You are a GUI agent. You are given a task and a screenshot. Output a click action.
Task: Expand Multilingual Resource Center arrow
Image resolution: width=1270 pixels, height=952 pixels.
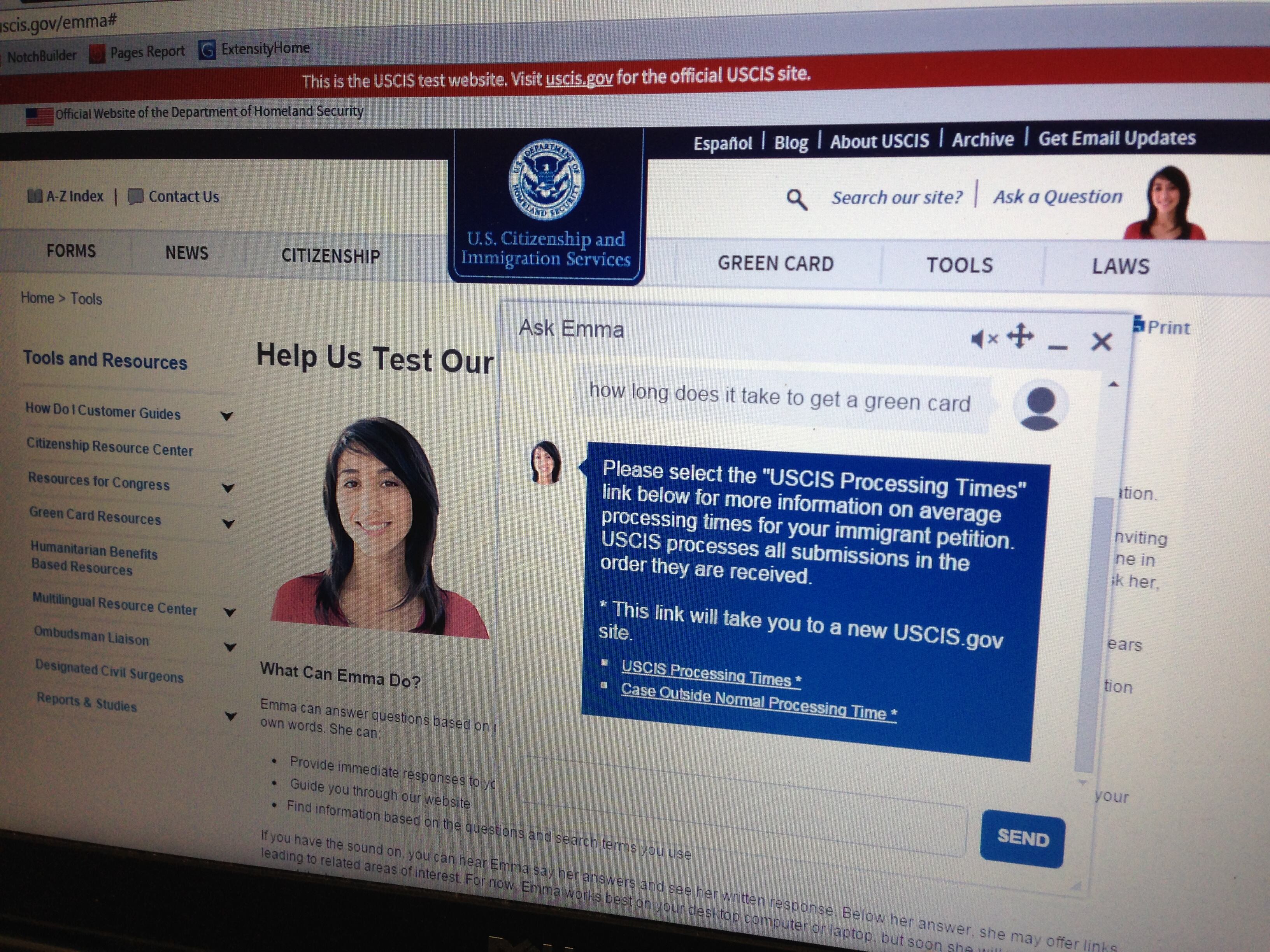pos(230,612)
